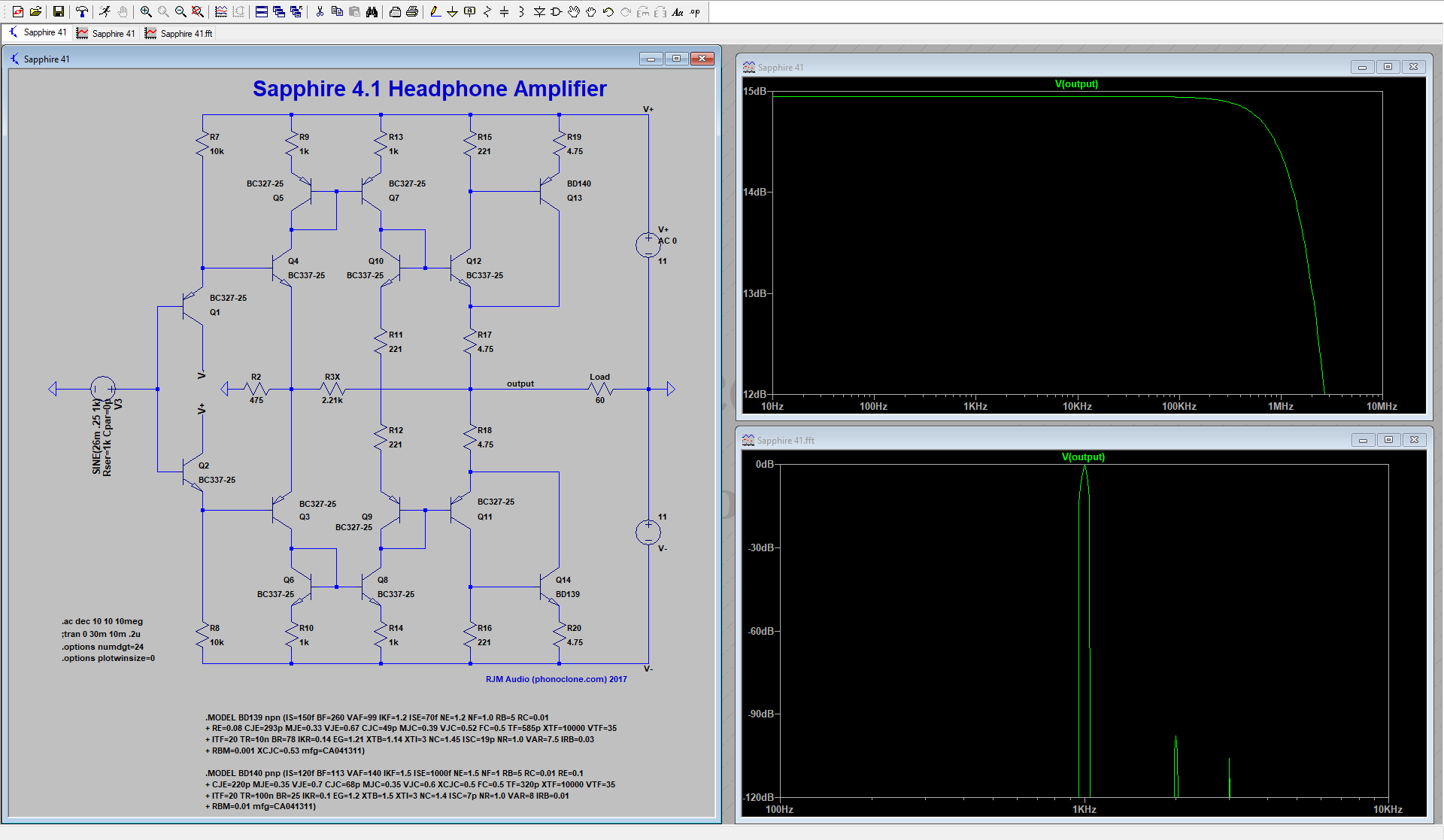Run the simulation
This screenshot has height=840, width=1444.
105,11
